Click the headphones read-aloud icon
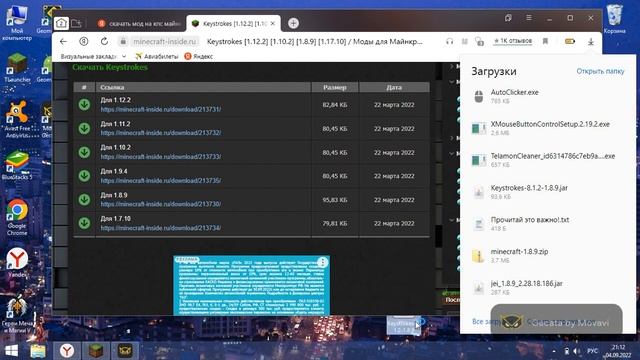The height and width of the screenshot is (360, 640). coord(449,41)
